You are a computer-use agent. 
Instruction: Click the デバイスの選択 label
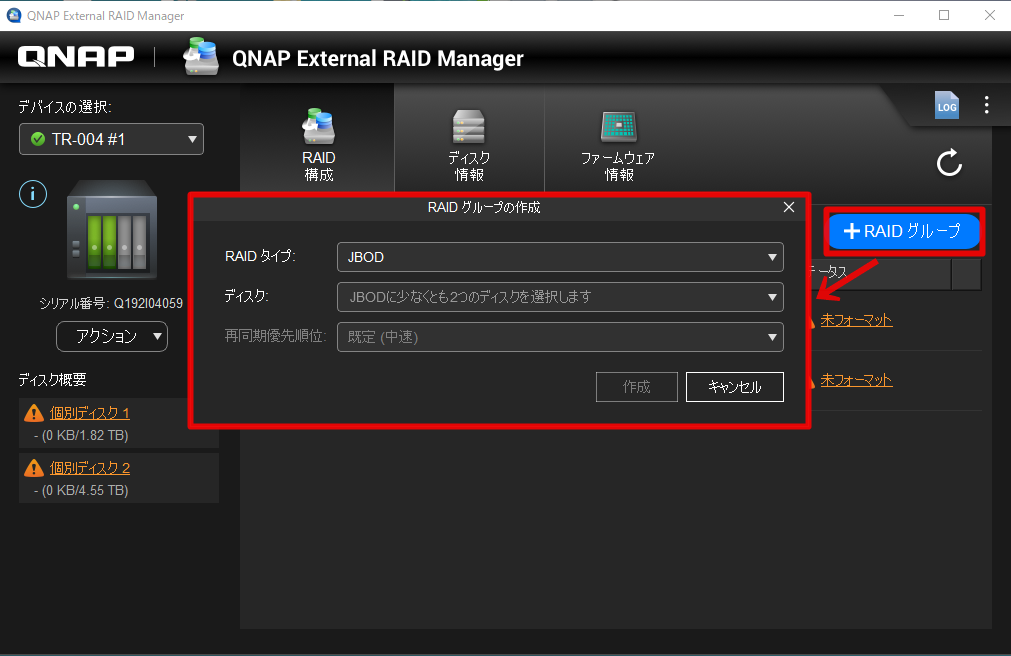pyautogui.click(x=64, y=106)
